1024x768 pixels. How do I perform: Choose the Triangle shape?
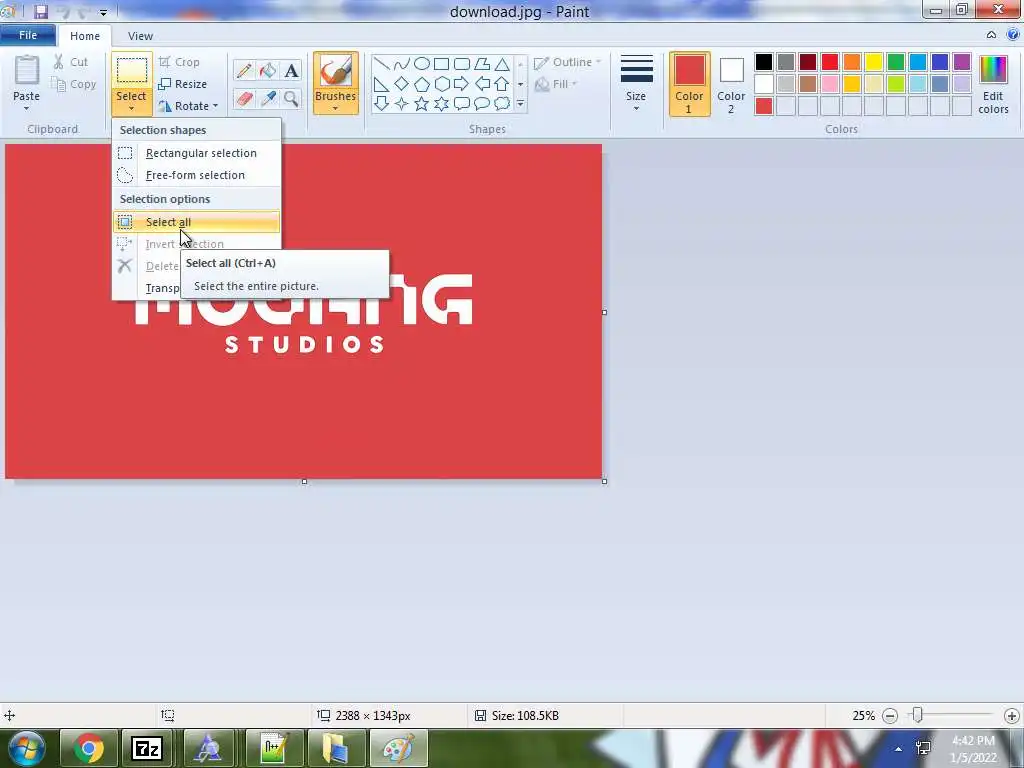pyautogui.click(x=502, y=63)
